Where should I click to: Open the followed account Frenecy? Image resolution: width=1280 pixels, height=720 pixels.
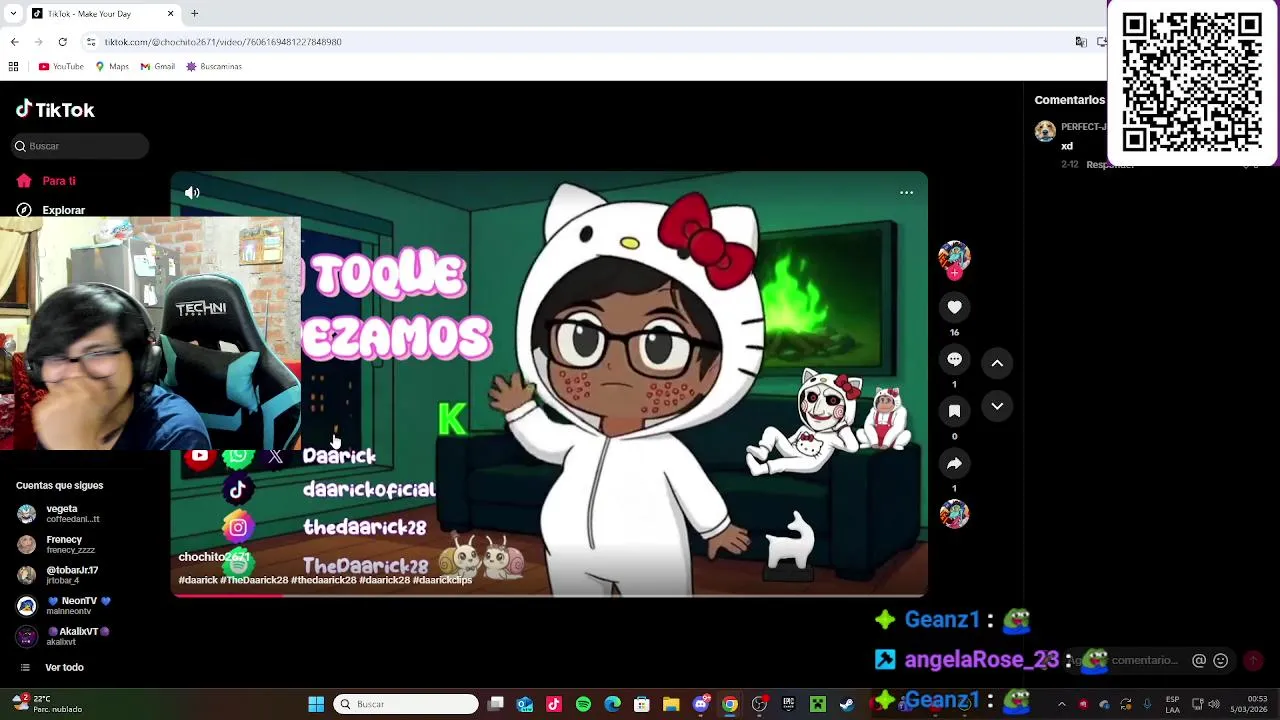(58, 544)
